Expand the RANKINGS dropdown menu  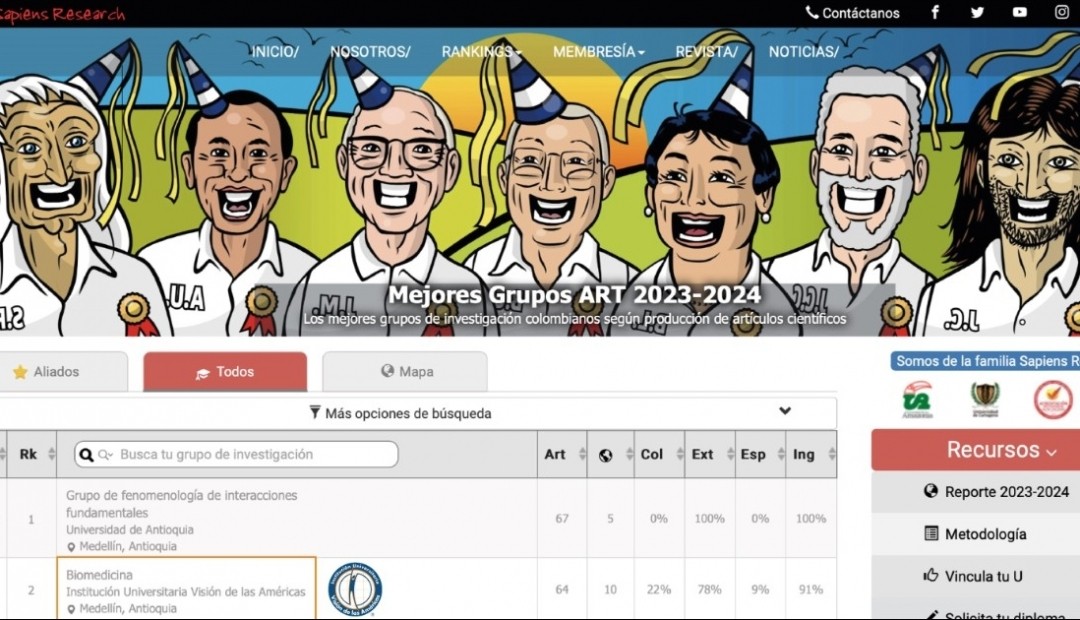click(481, 52)
